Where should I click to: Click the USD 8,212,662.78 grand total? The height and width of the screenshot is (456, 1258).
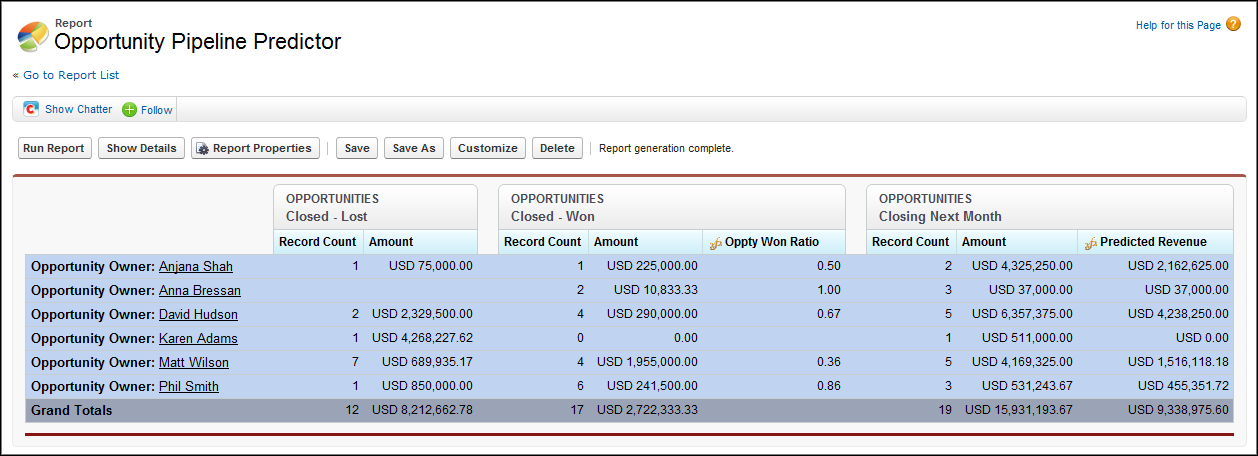coord(422,410)
